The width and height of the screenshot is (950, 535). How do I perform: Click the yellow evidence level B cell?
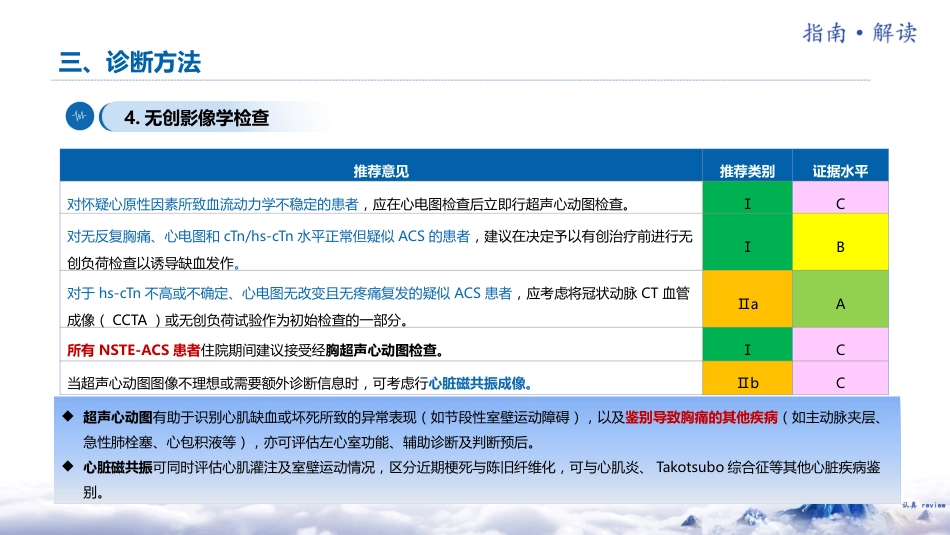[840, 242]
